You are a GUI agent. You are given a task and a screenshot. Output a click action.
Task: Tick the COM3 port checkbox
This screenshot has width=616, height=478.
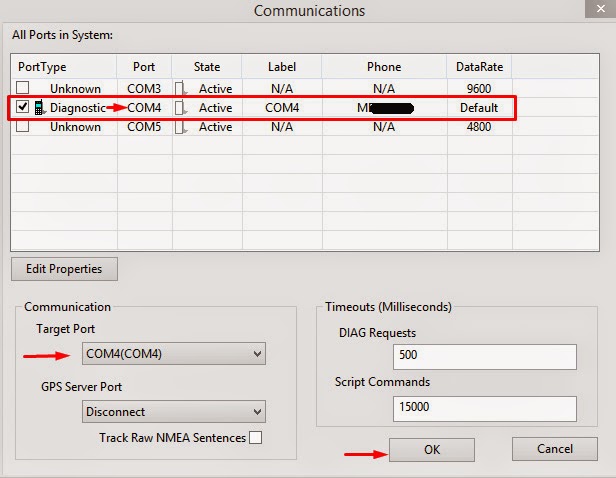[22, 87]
